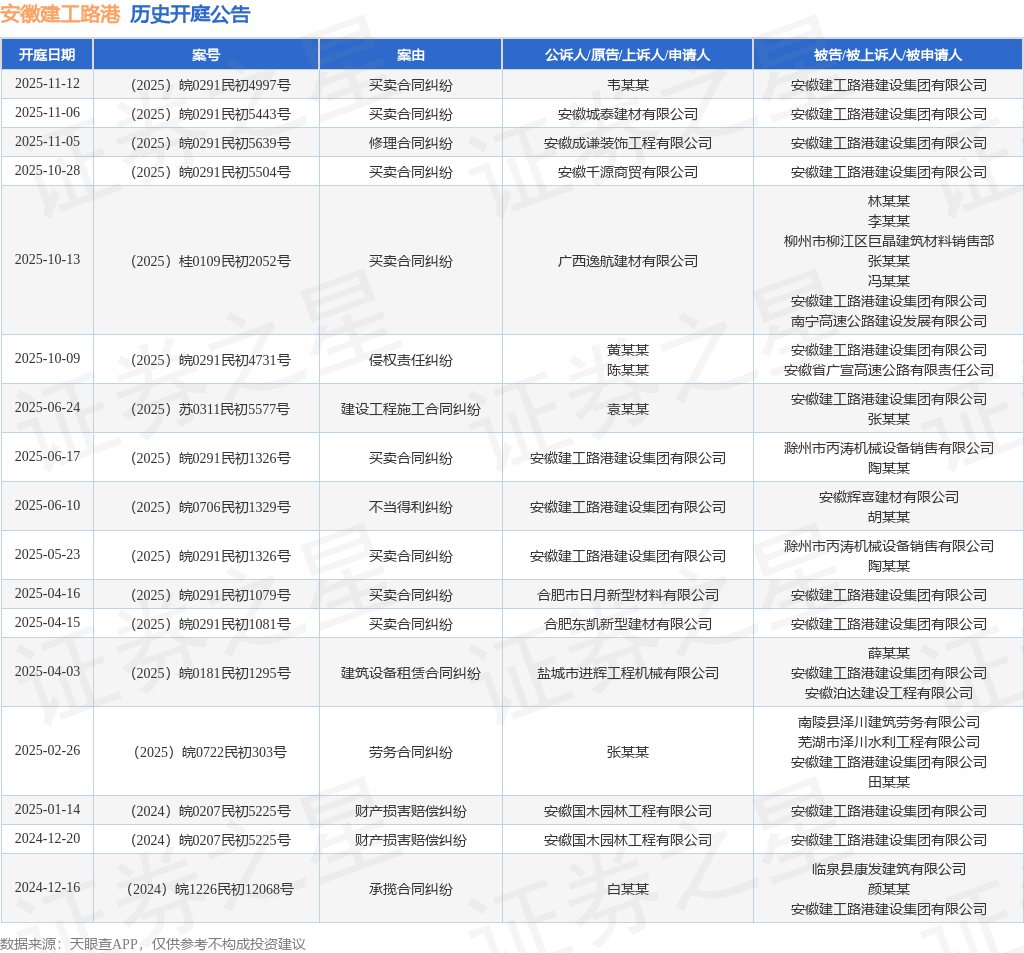1024x953 pixels.
Task: Click the 建设工程施工合同纠纷 cause cell
Action: click(x=411, y=409)
